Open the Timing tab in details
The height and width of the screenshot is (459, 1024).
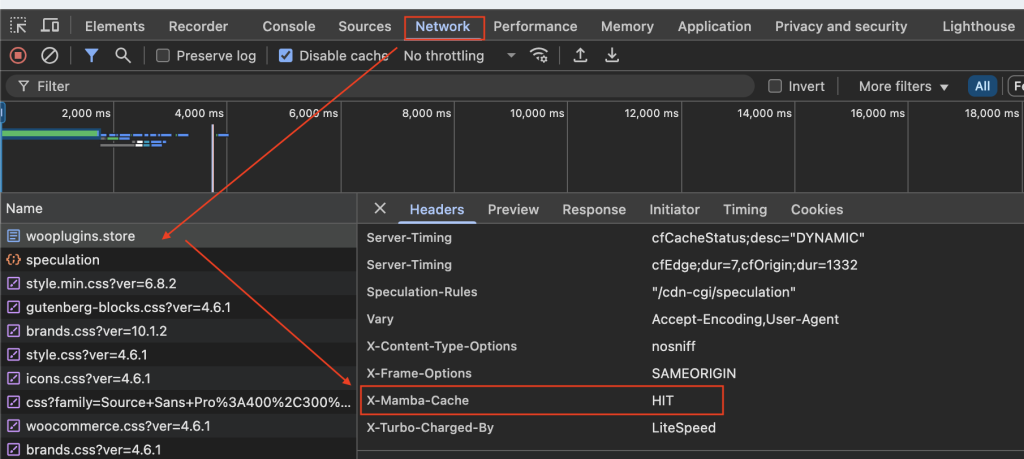tap(745, 210)
